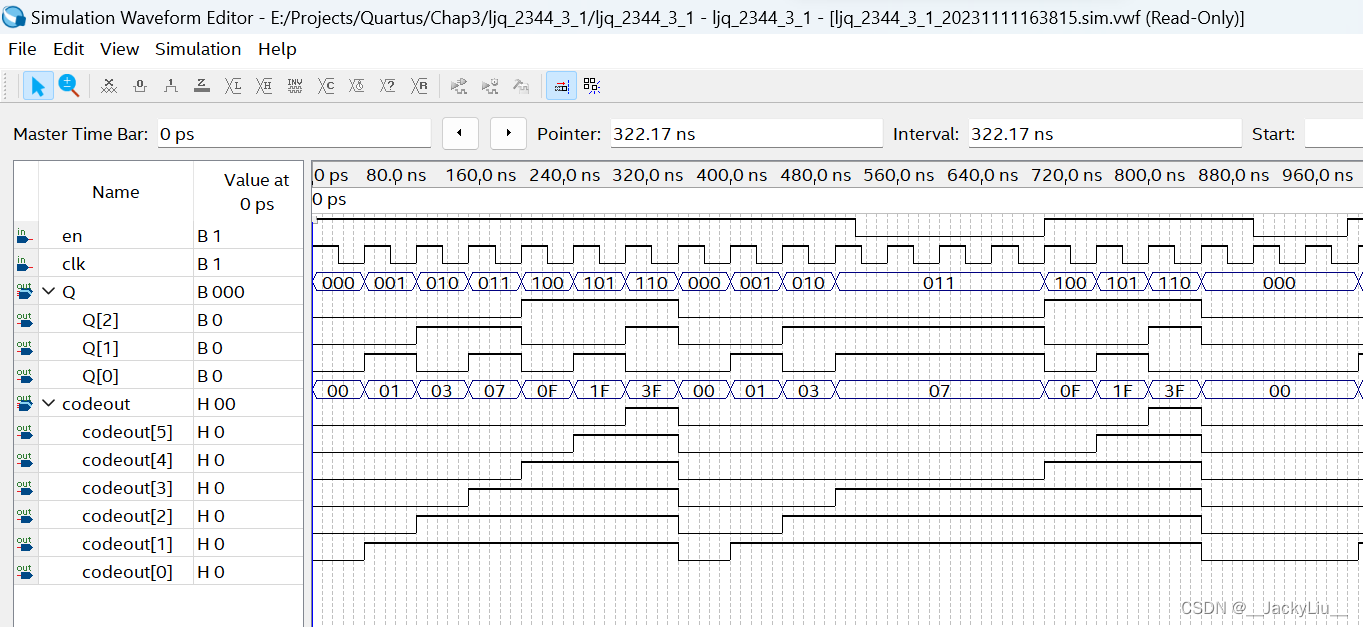
Task: Select the Selection tool arrow
Action: point(38,86)
